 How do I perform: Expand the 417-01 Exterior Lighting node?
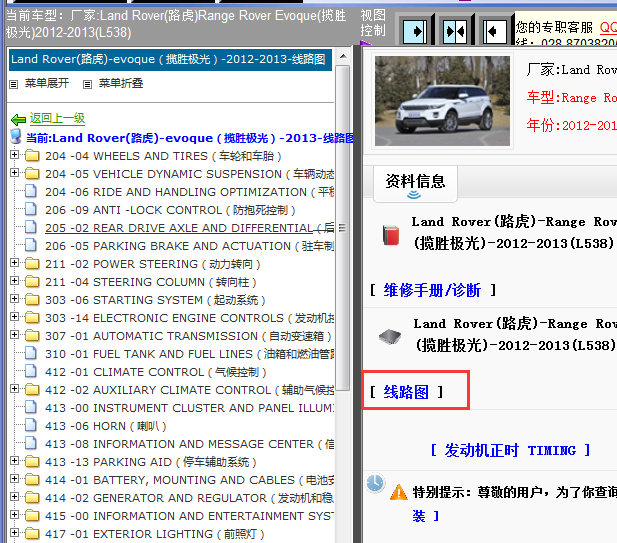[15, 533]
